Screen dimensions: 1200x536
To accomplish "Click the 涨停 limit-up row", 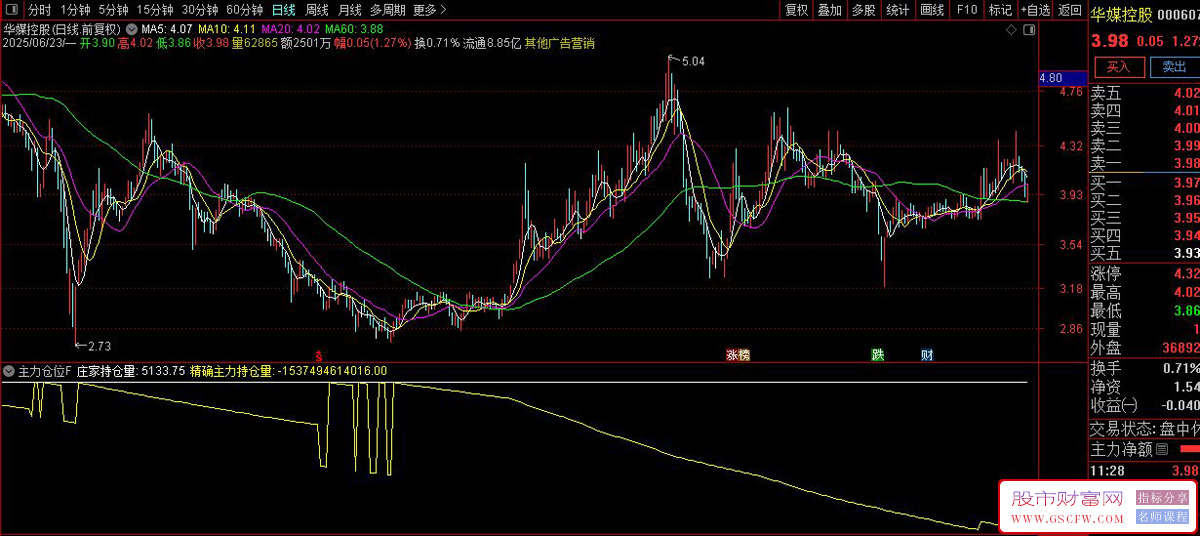I will [x=1145, y=273].
